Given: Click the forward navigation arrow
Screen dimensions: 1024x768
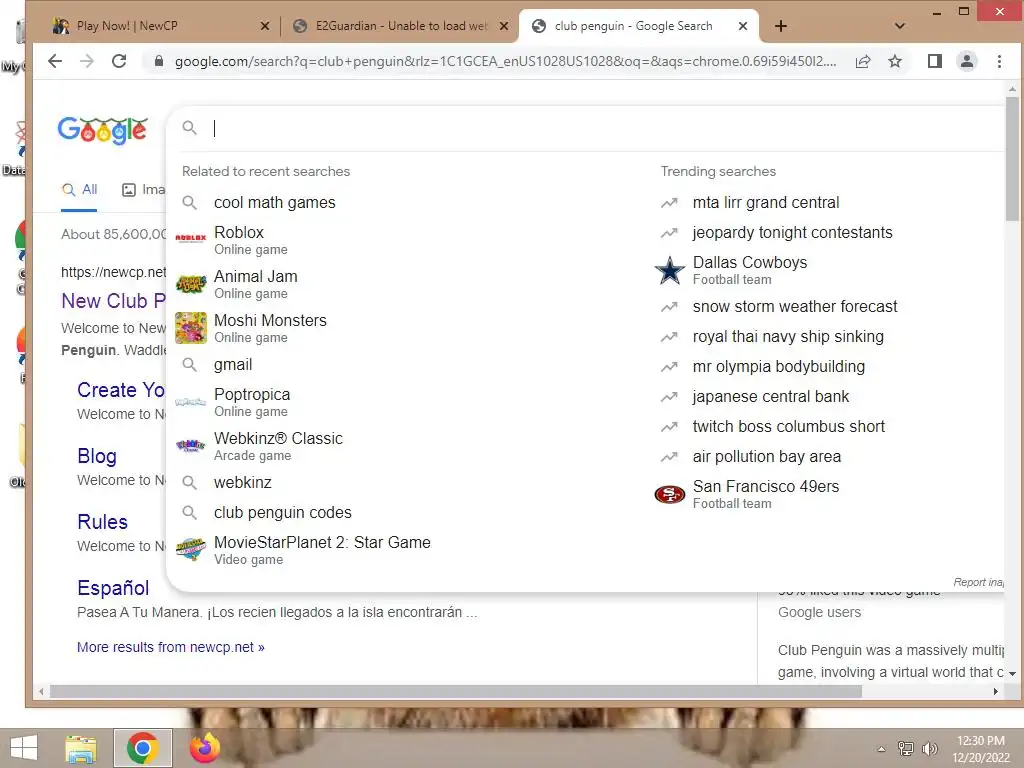Looking at the screenshot, I should coord(87,61).
